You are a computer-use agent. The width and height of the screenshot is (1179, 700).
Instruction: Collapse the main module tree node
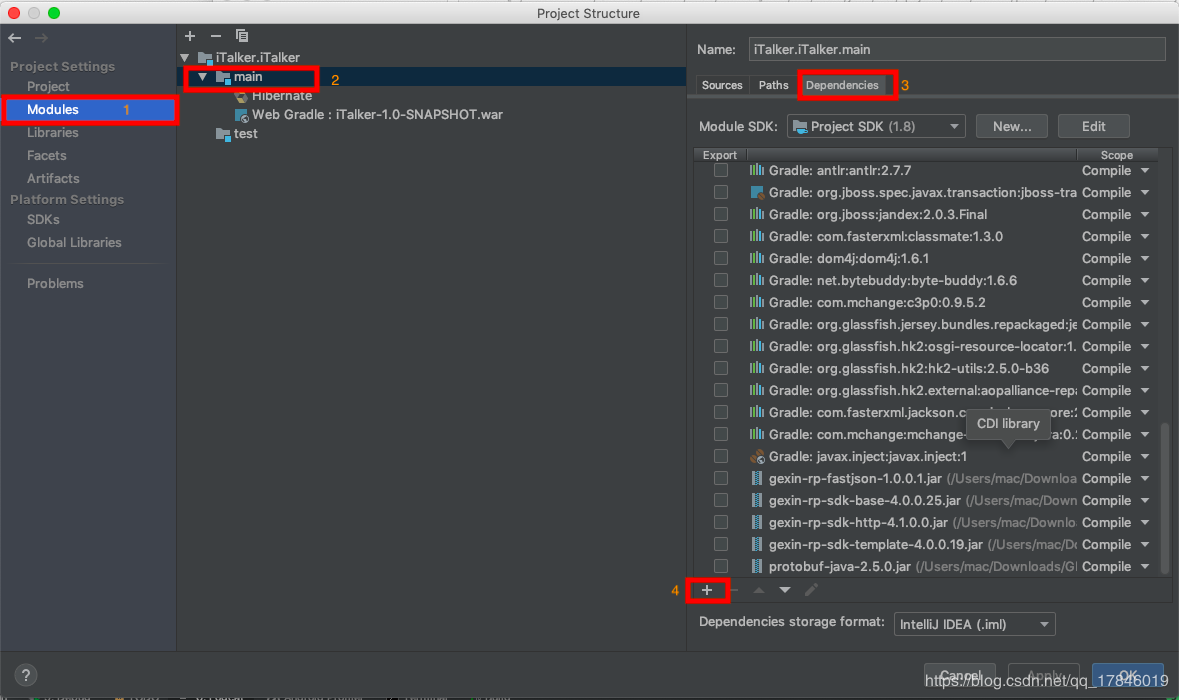click(x=202, y=77)
